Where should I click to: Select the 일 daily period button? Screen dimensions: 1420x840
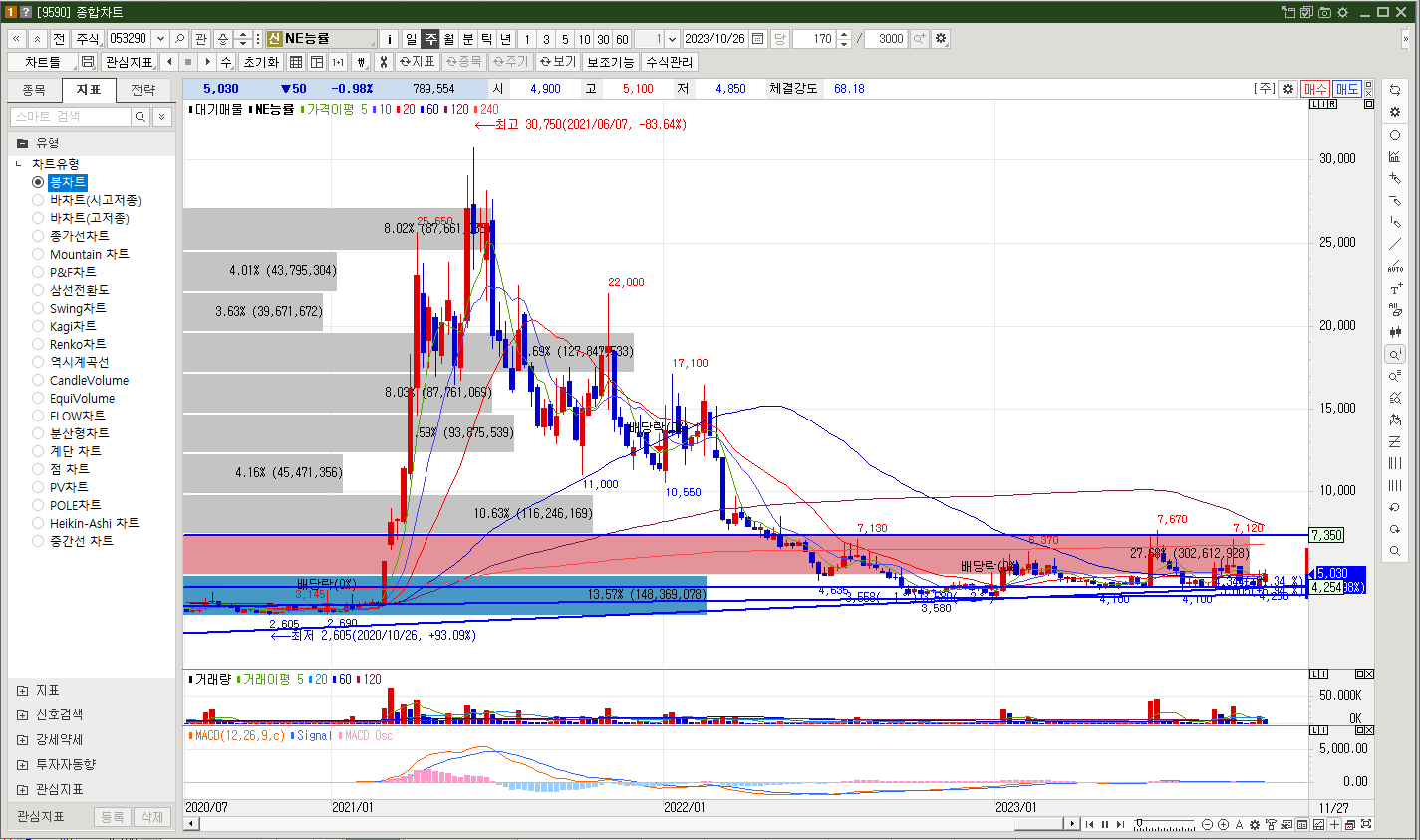[411, 39]
